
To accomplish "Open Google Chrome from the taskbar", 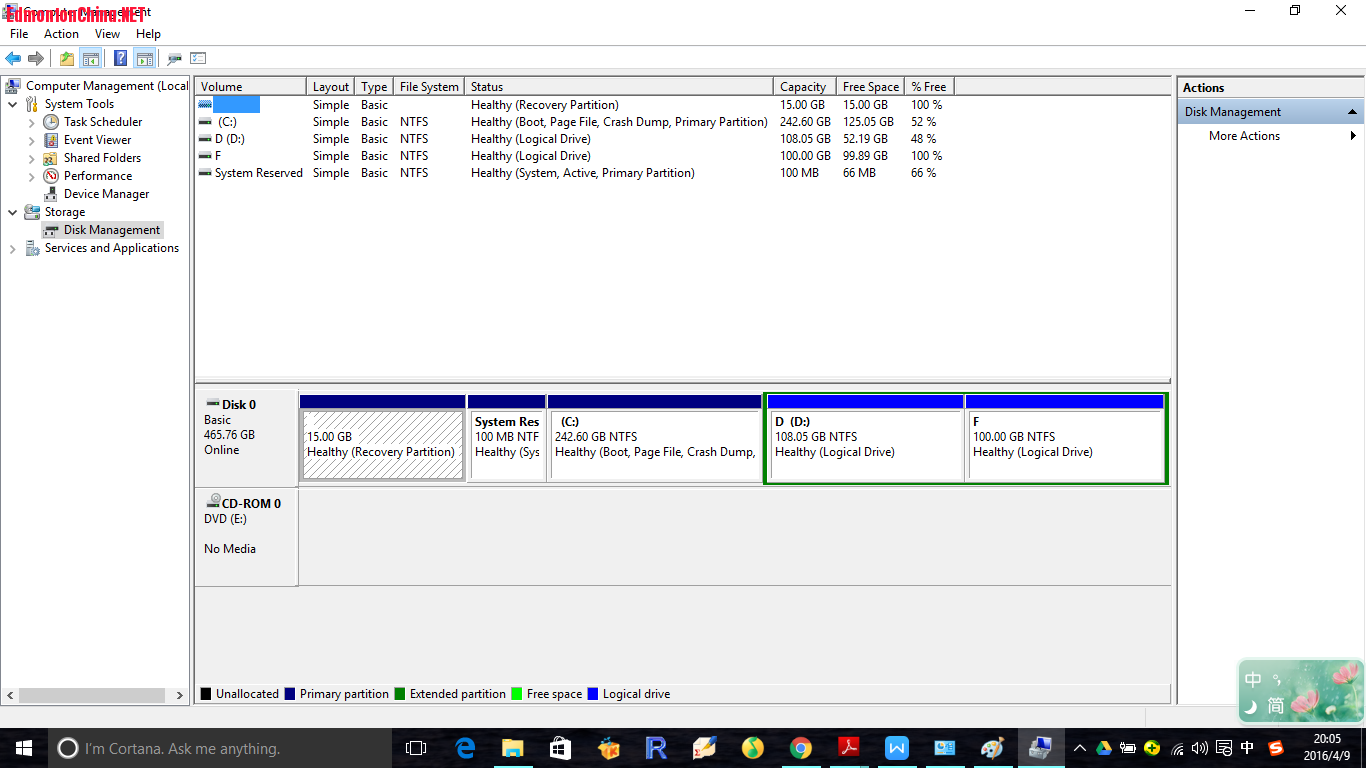I will point(800,748).
